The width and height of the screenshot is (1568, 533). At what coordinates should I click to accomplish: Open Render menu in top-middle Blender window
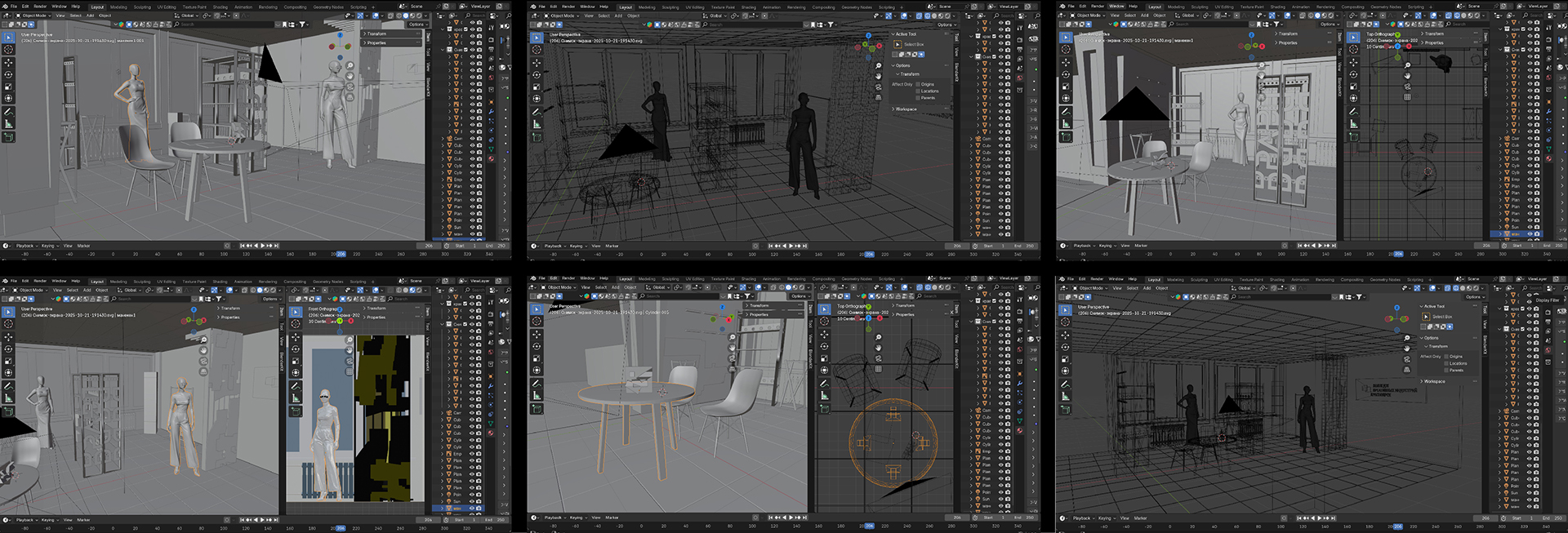click(568, 7)
